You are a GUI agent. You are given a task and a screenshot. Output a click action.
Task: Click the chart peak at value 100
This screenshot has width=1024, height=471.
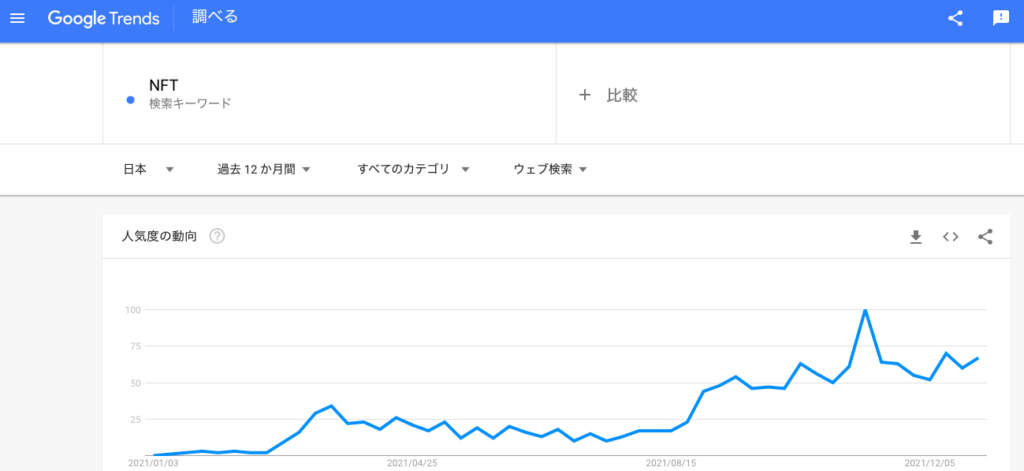click(x=865, y=310)
